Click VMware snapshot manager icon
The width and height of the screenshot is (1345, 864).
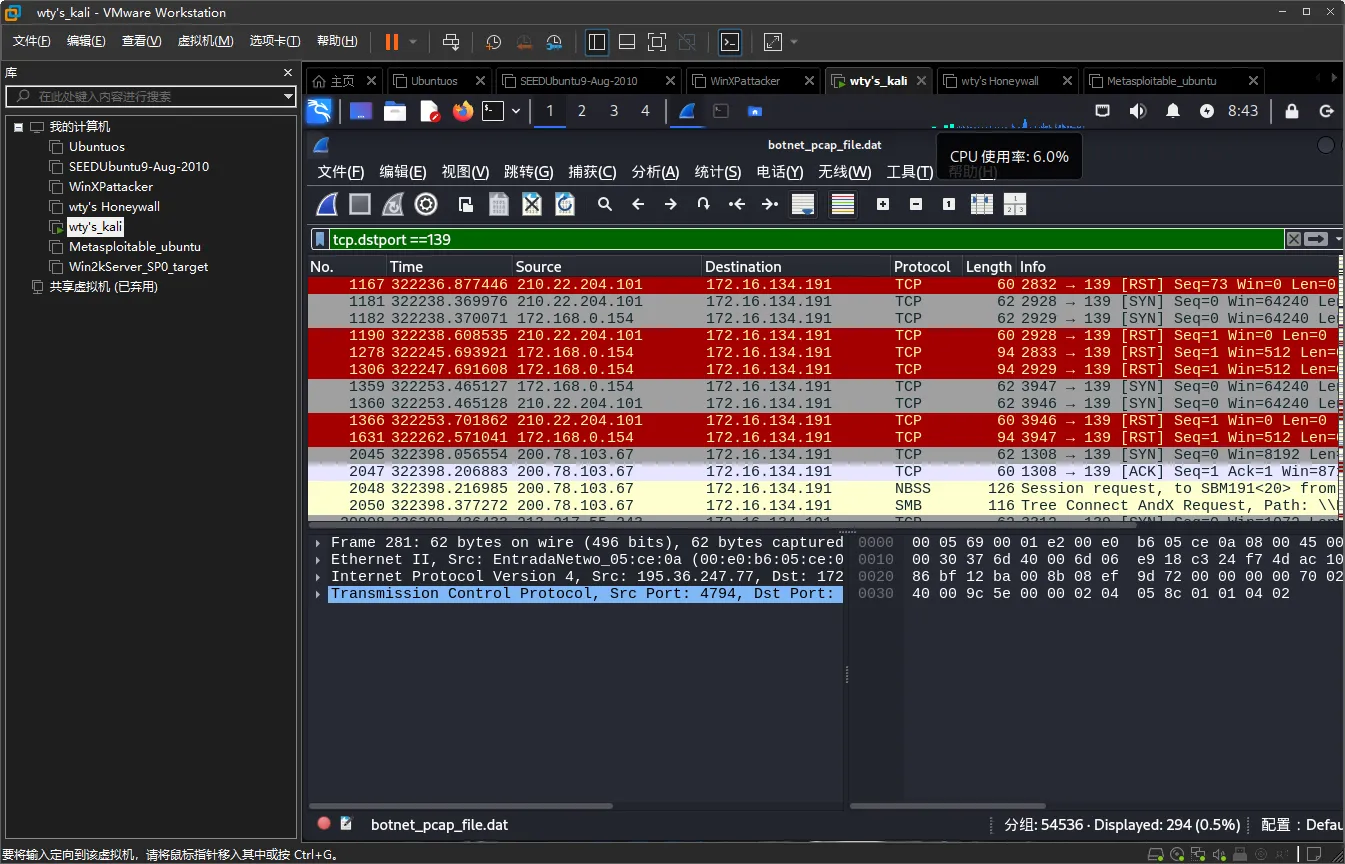tap(555, 42)
